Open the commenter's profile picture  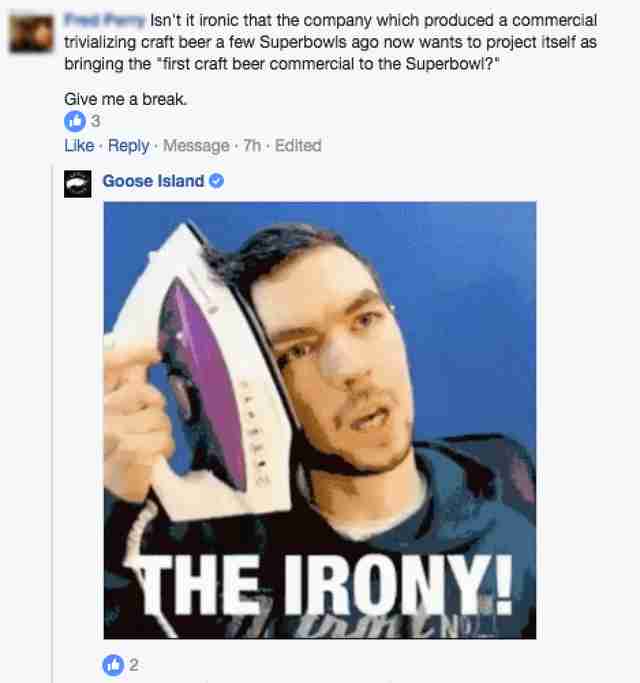click(32, 34)
